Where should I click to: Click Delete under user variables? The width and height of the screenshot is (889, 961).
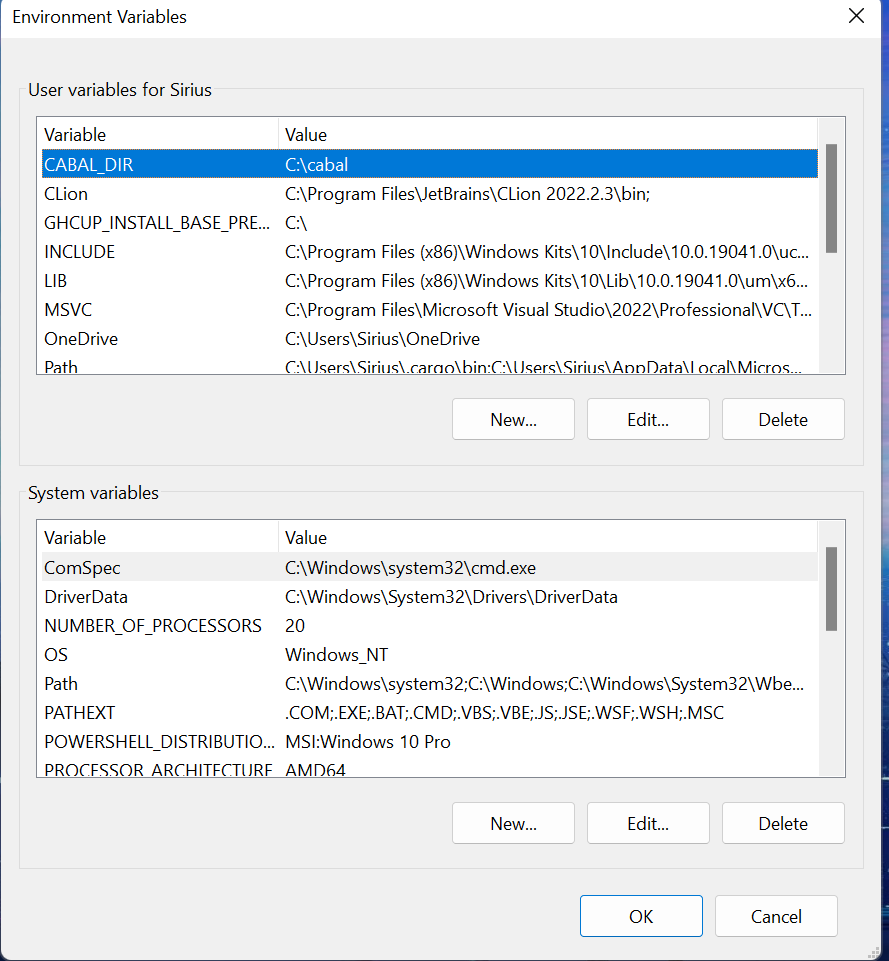[783, 419]
